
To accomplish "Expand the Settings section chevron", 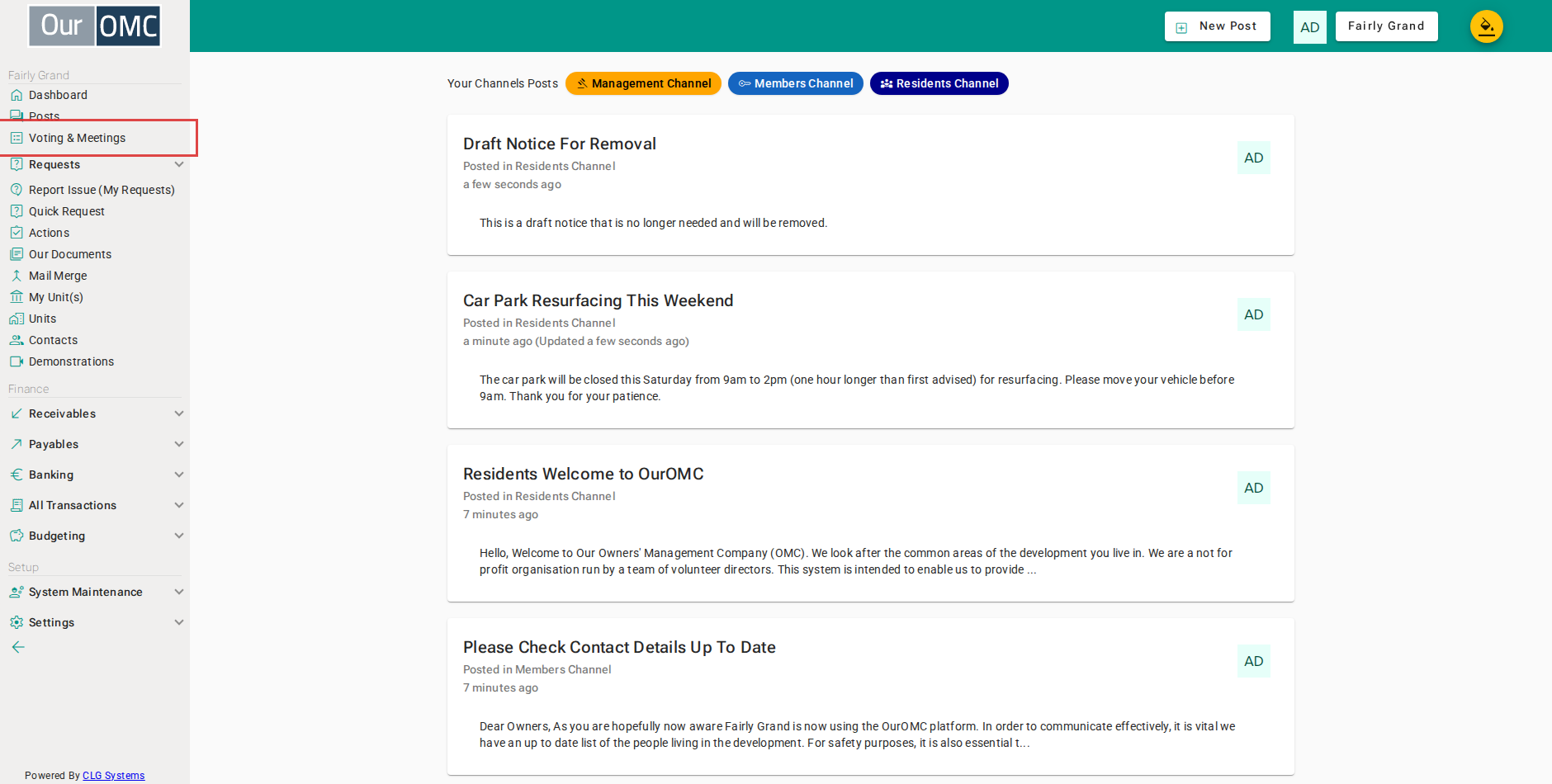I will point(179,622).
